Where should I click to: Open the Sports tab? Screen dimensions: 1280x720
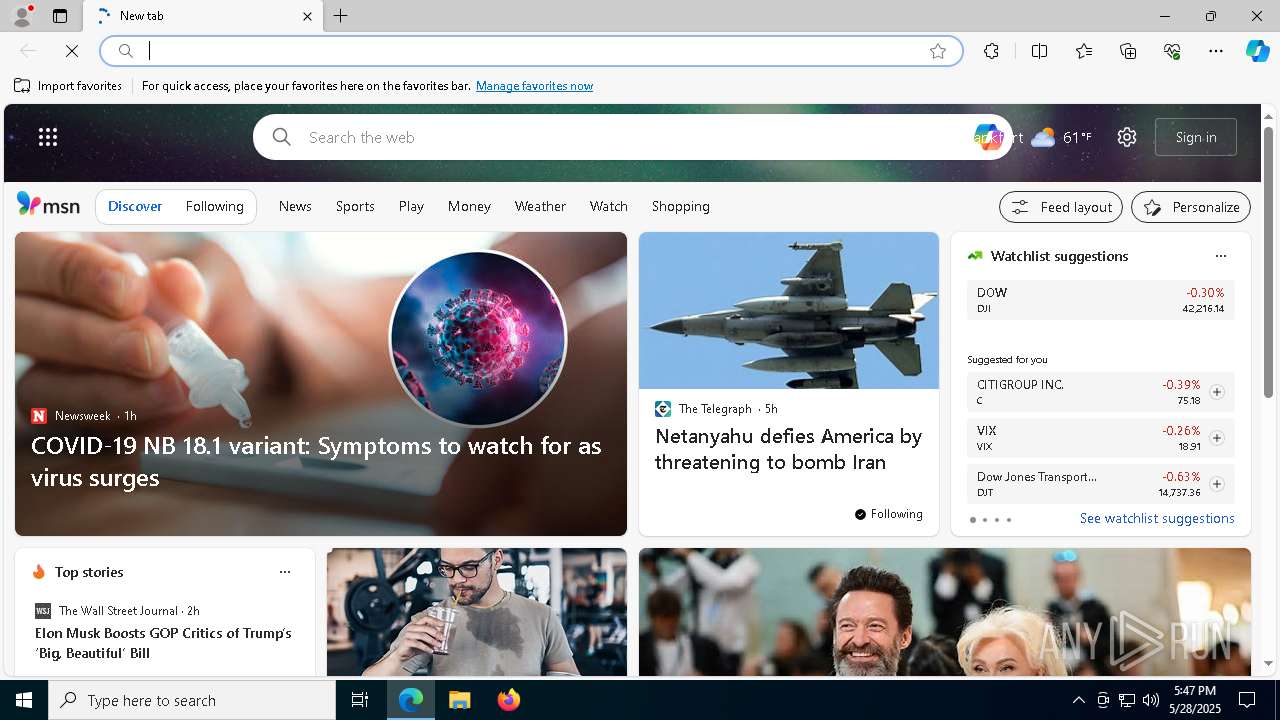355,206
